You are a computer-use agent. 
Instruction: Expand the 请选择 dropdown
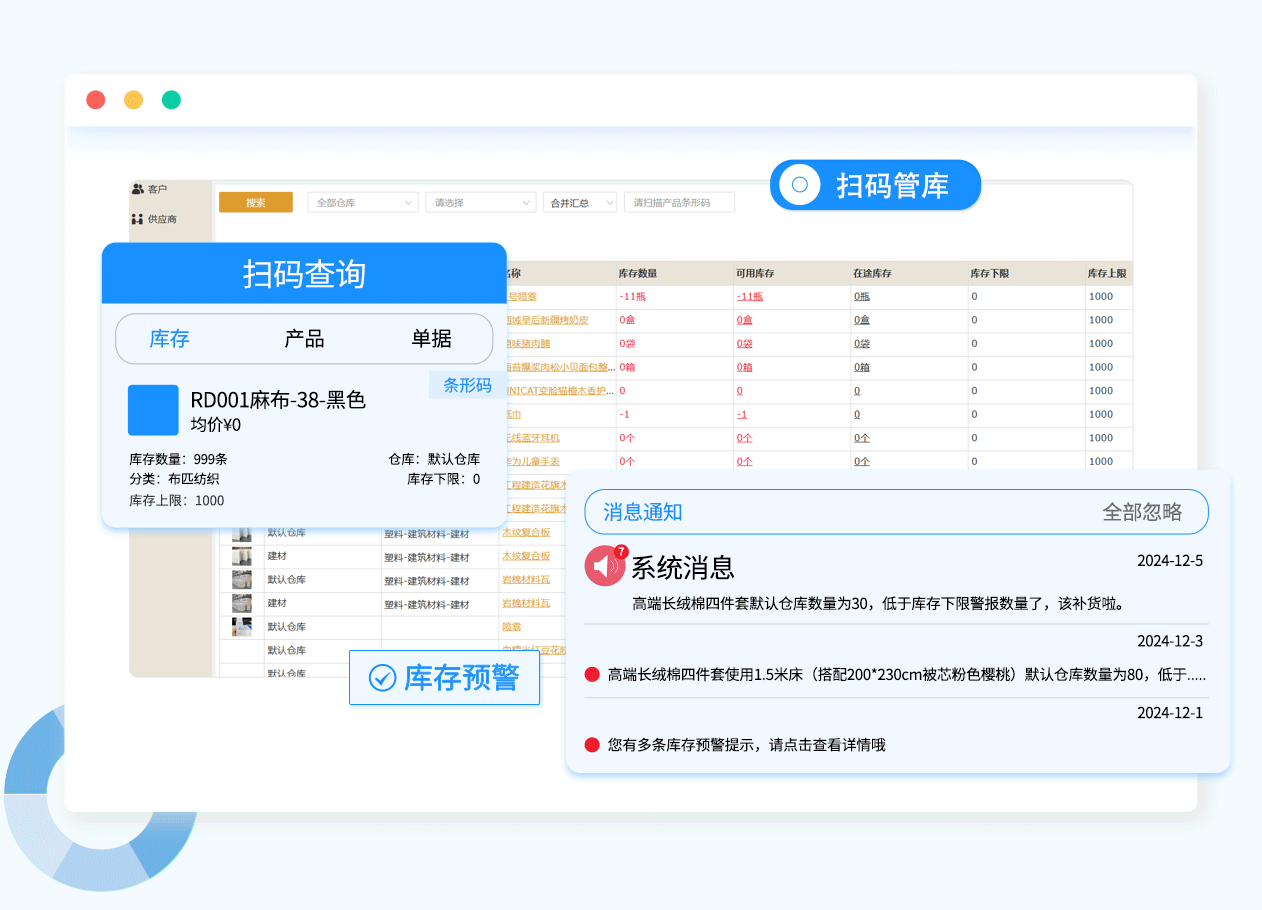click(x=479, y=203)
